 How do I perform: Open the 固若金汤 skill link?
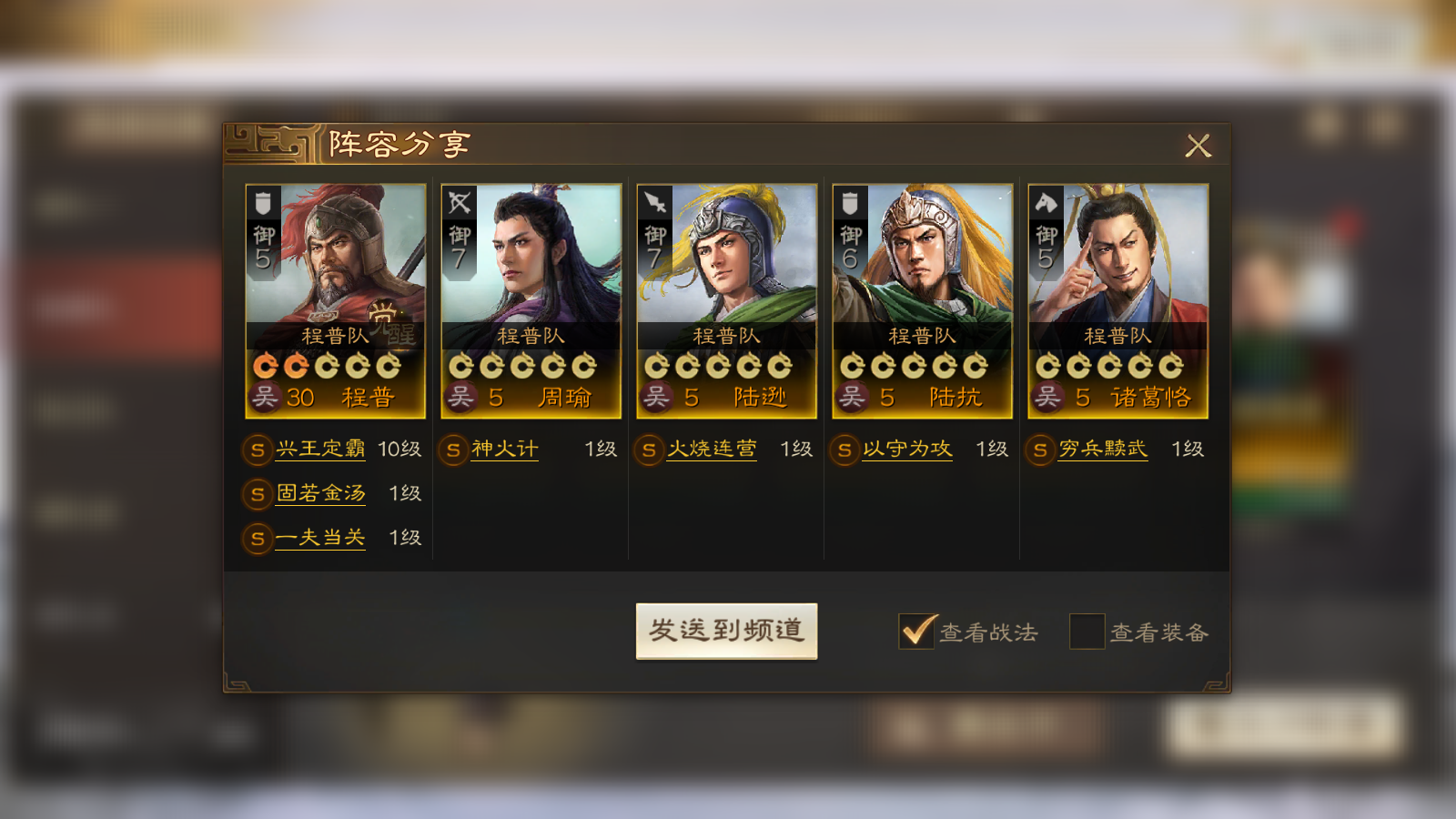point(320,493)
